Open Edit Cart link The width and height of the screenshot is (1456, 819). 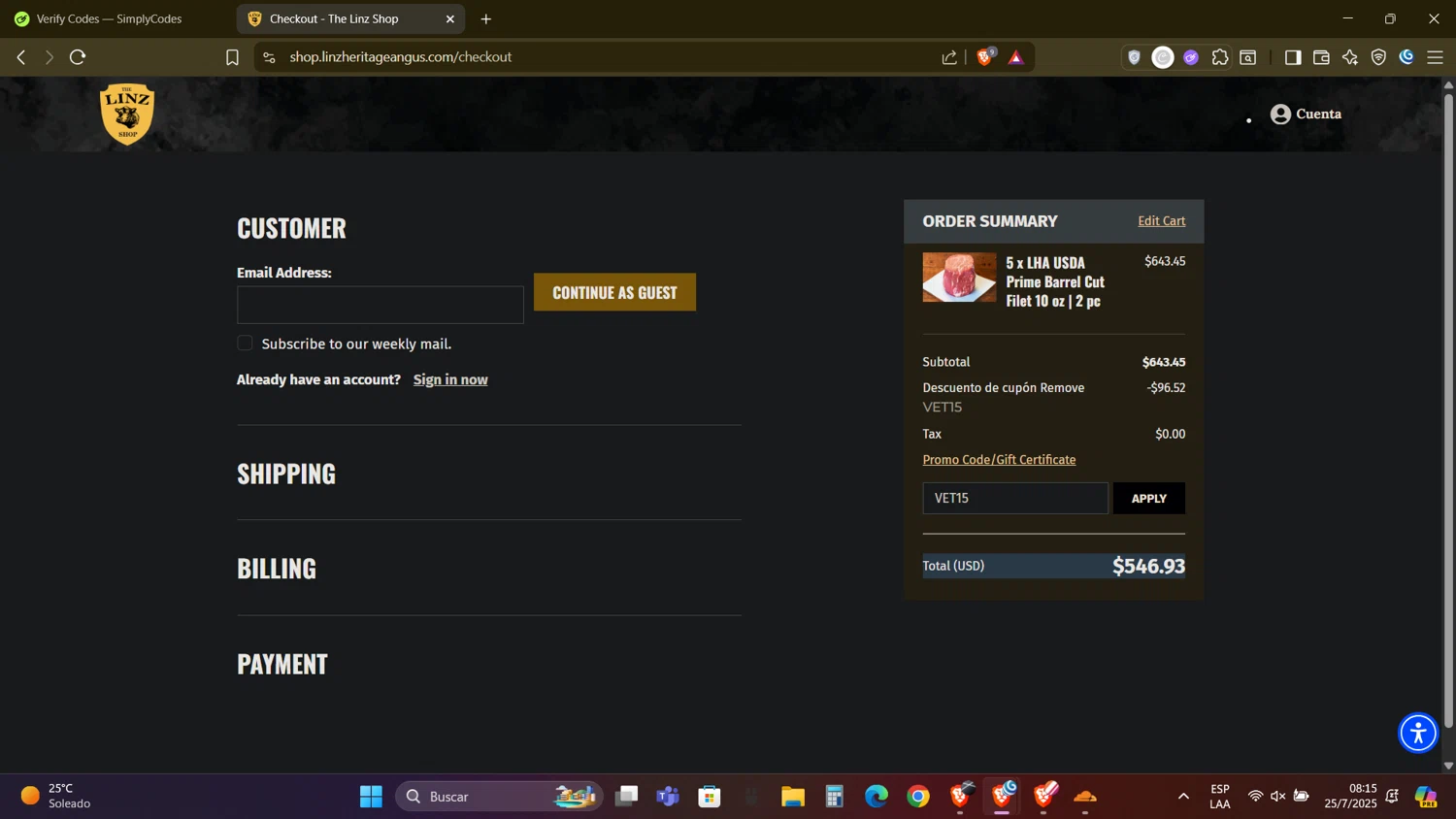point(1161,221)
